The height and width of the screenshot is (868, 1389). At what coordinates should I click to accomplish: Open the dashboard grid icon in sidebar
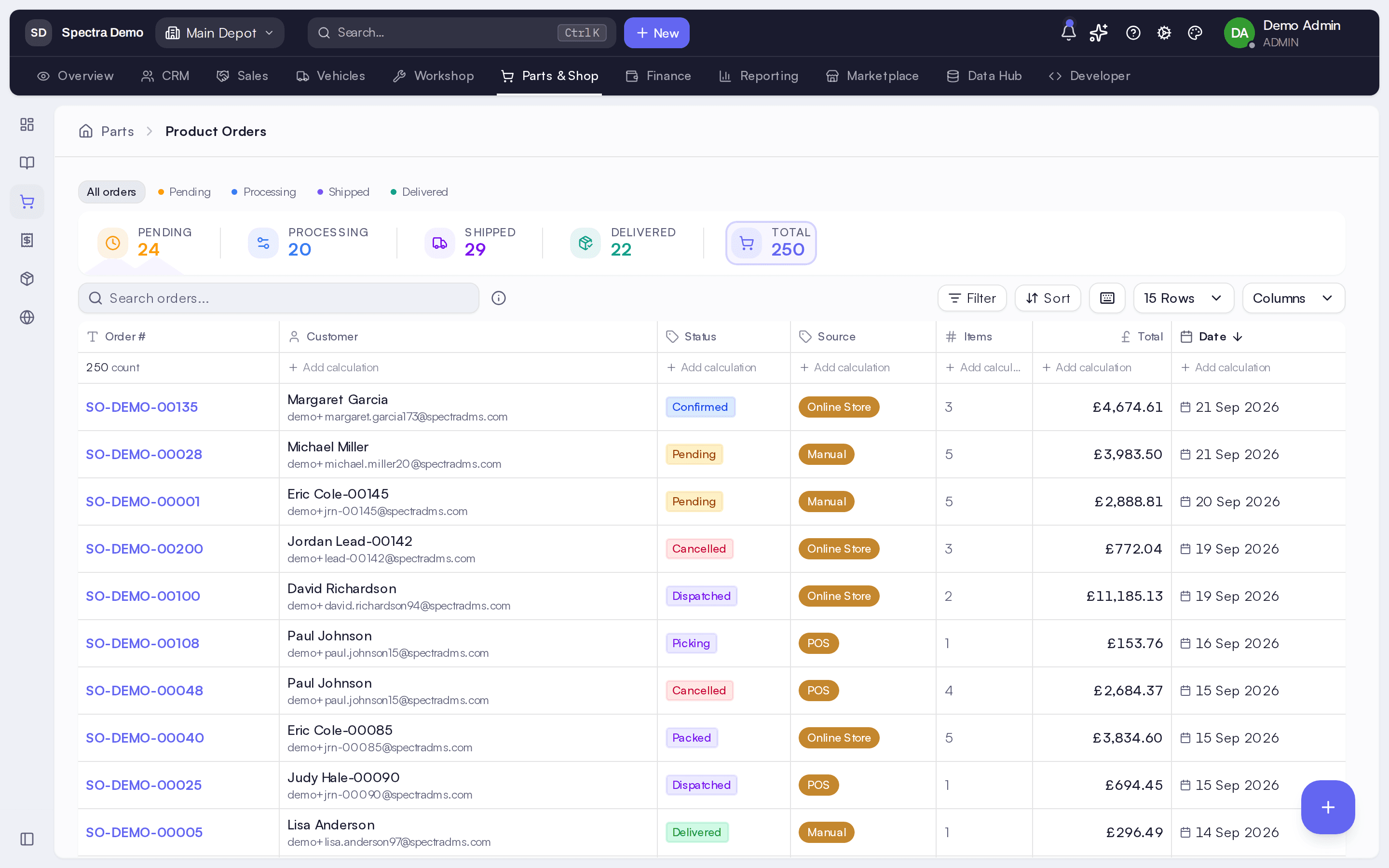[27, 124]
